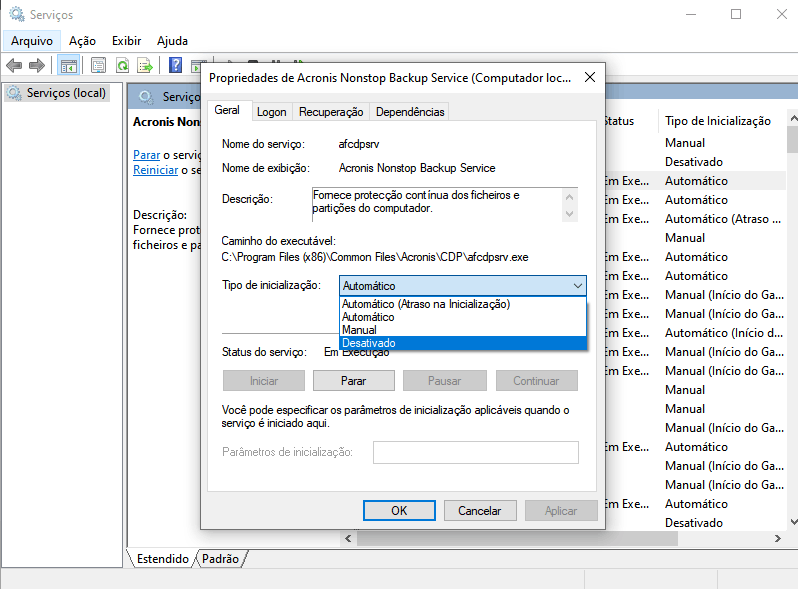Click the Serviços app icon in title bar
The image size is (798, 589).
(x=17, y=14)
